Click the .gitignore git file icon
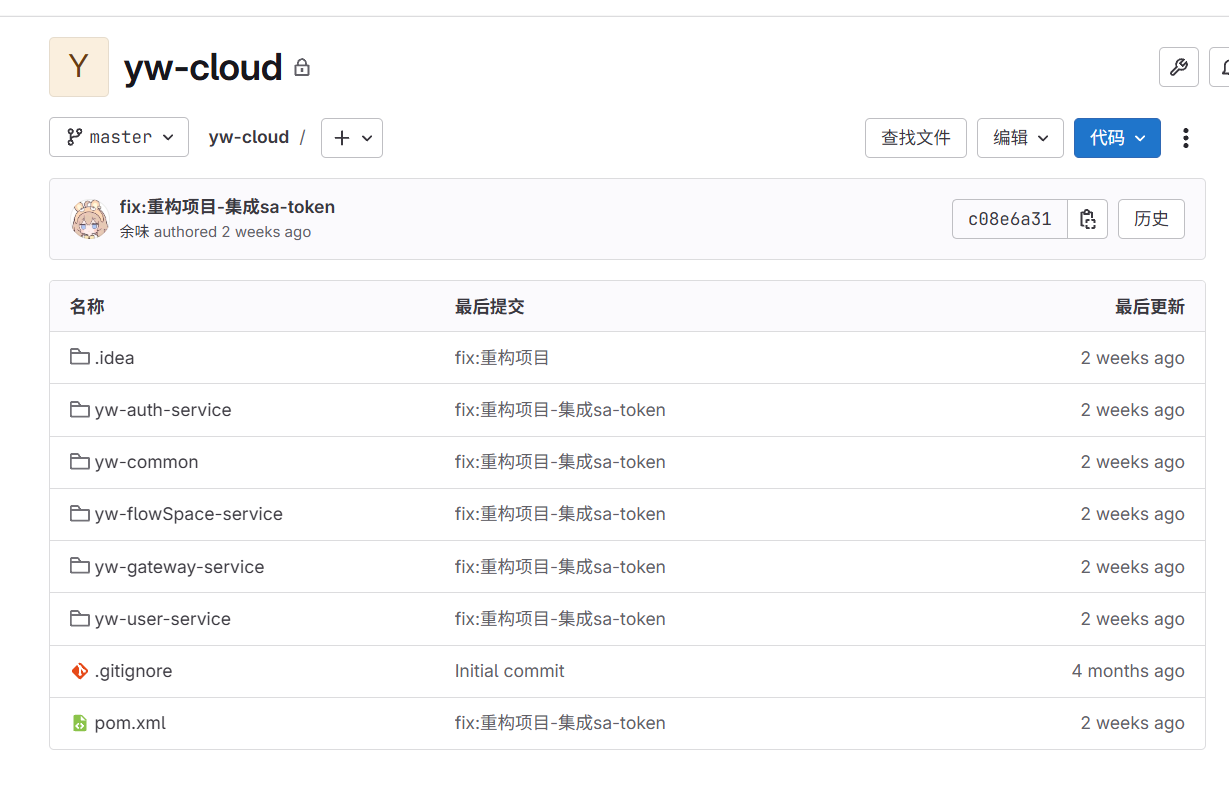This screenshot has width=1229, height=792. pos(80,671)
